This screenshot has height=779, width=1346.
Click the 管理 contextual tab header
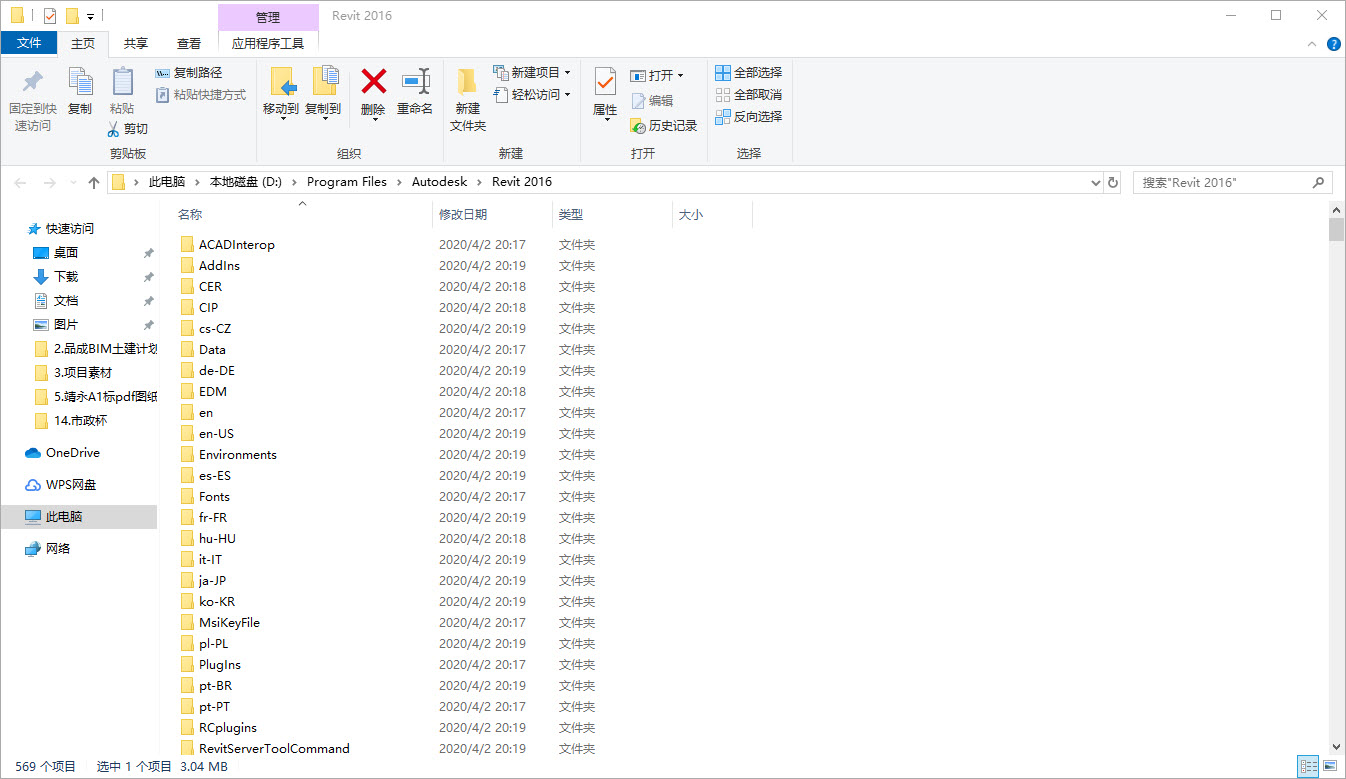(268, 17)
